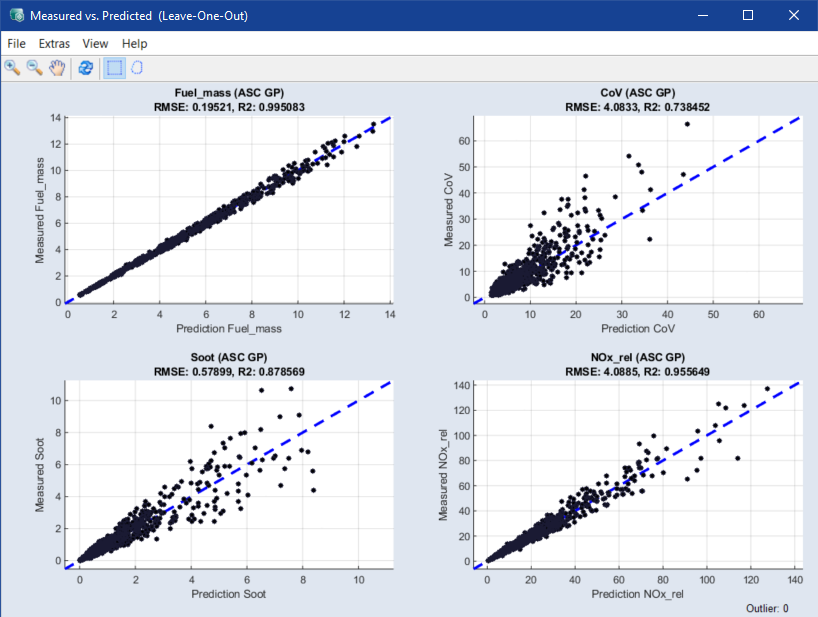Viewport: 818px width, 617px height.
Task: Click the Fuel_mass plot title
Action: tap(229, 93)
